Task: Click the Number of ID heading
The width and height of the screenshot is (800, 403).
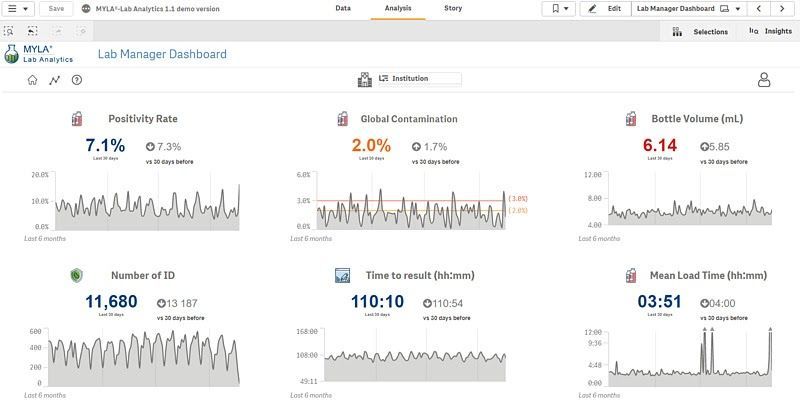Action: pyautogui.click(x=143, y=275)
